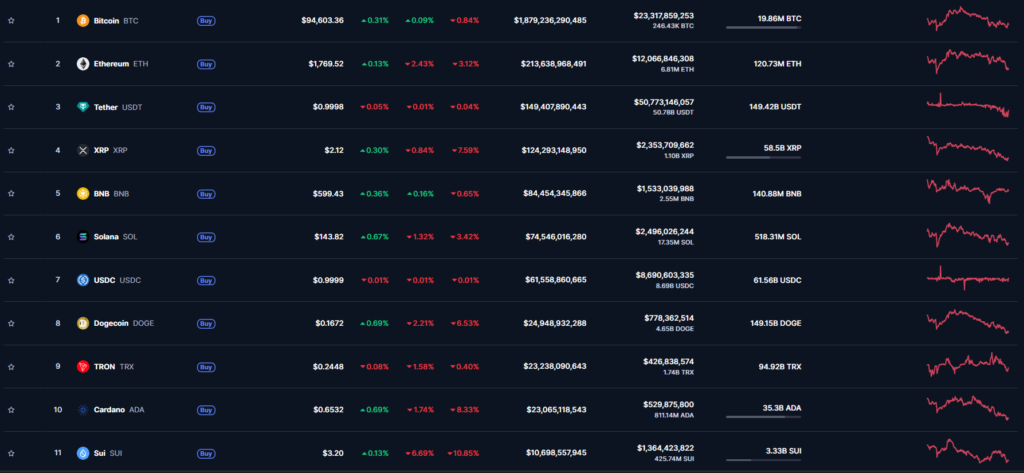The width and height of the screenshot is (1024, 473).
Task: Add BNB to watchlist with star
Action: pos(11,193)
